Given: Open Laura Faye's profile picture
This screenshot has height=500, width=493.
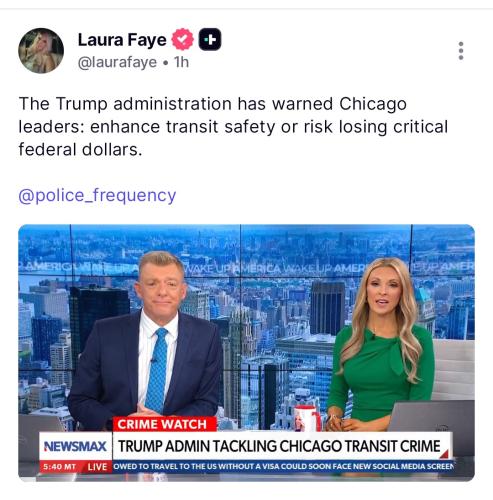Looking at the screenshot, I should coord(41,50).
